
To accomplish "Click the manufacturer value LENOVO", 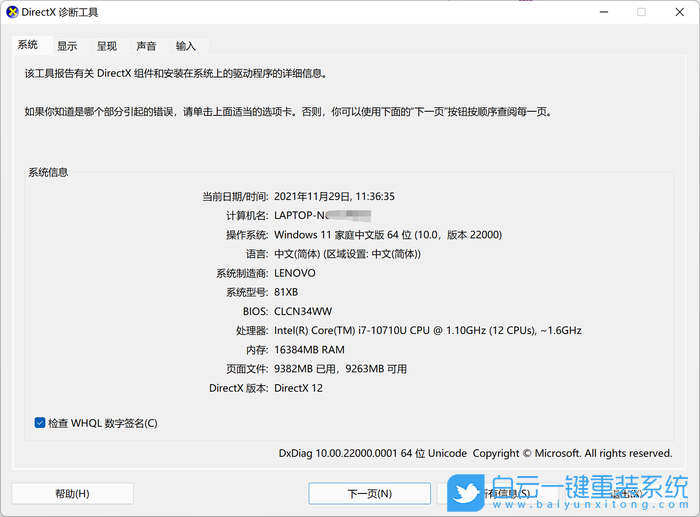I will [295, 273].
